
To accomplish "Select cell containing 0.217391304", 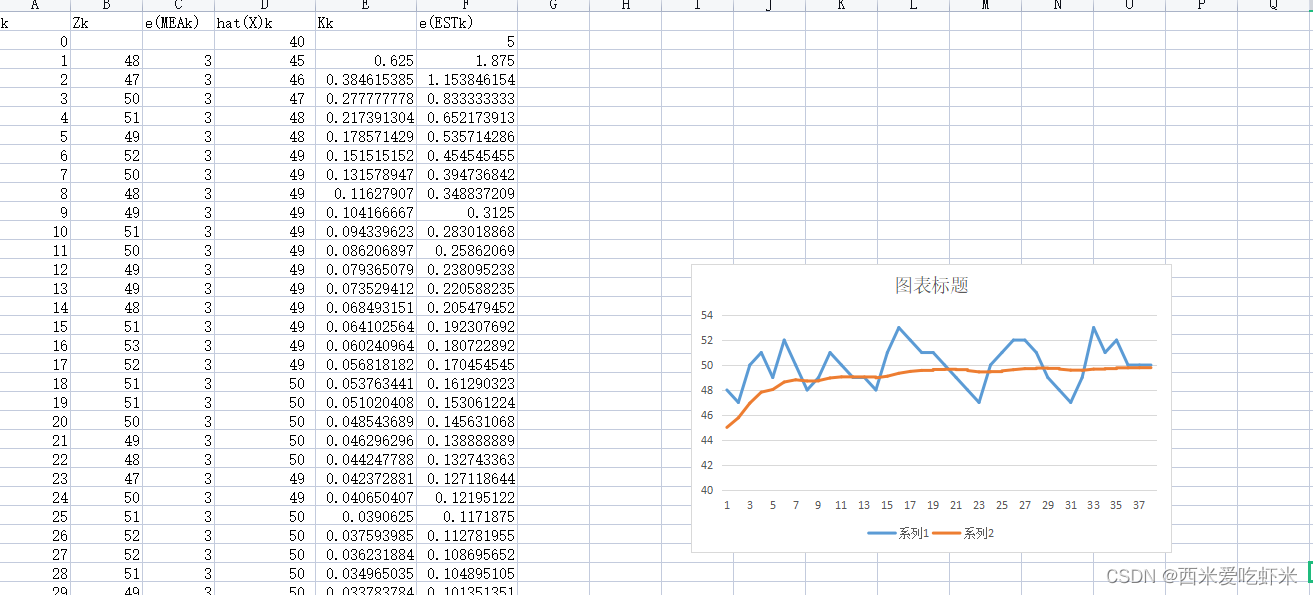I will [366, 117].
